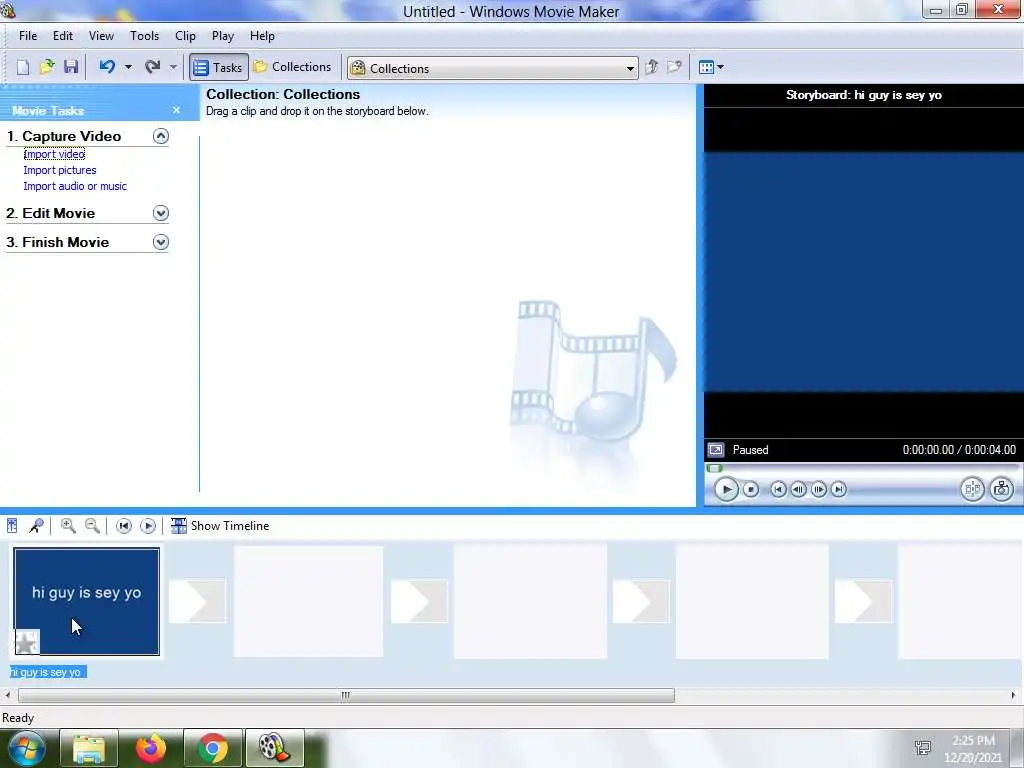
Task: Stop the preview playback
Action: coord(751,489)
